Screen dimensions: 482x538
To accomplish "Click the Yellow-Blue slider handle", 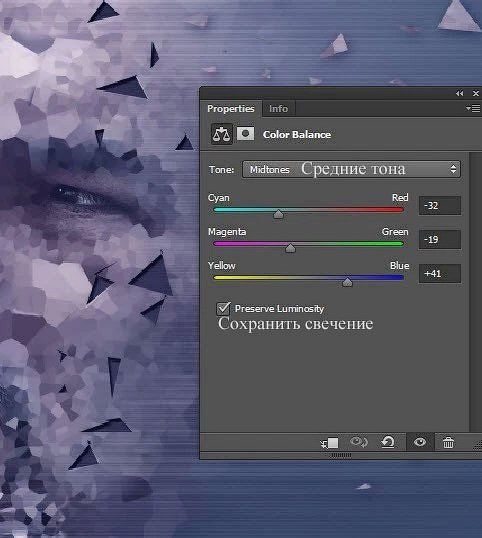I will pyautogui.click(x=347, y=282).
